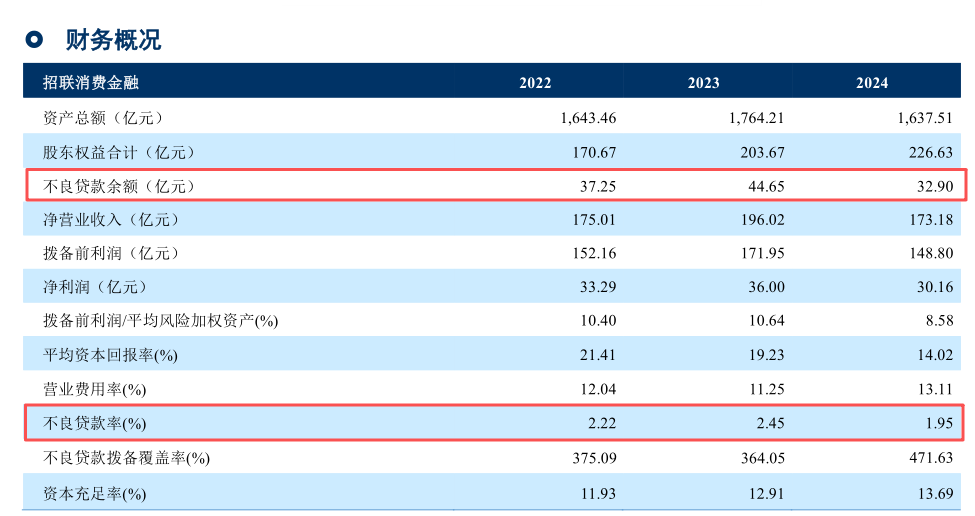Select the 股东权益合计 row label
This screenshot has height=516, width=975.
point(119,152)
